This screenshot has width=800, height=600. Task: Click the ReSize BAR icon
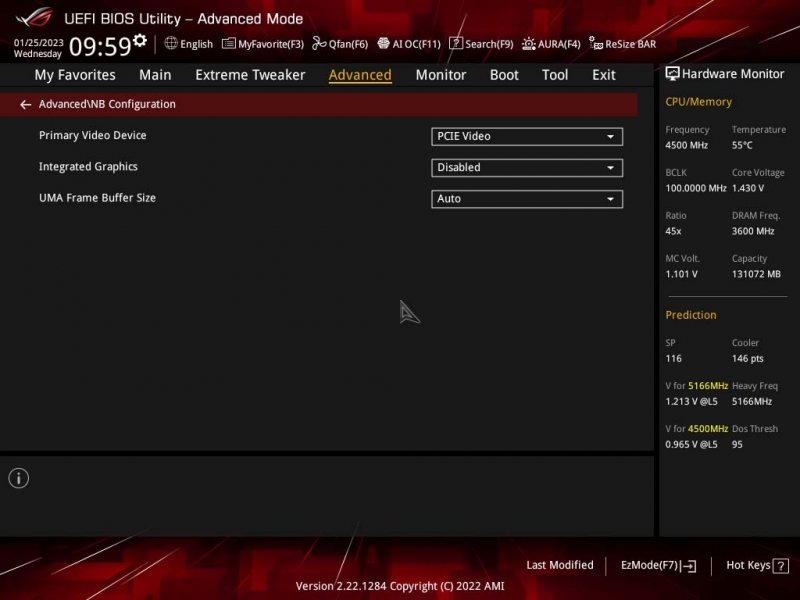coord(596,43)
